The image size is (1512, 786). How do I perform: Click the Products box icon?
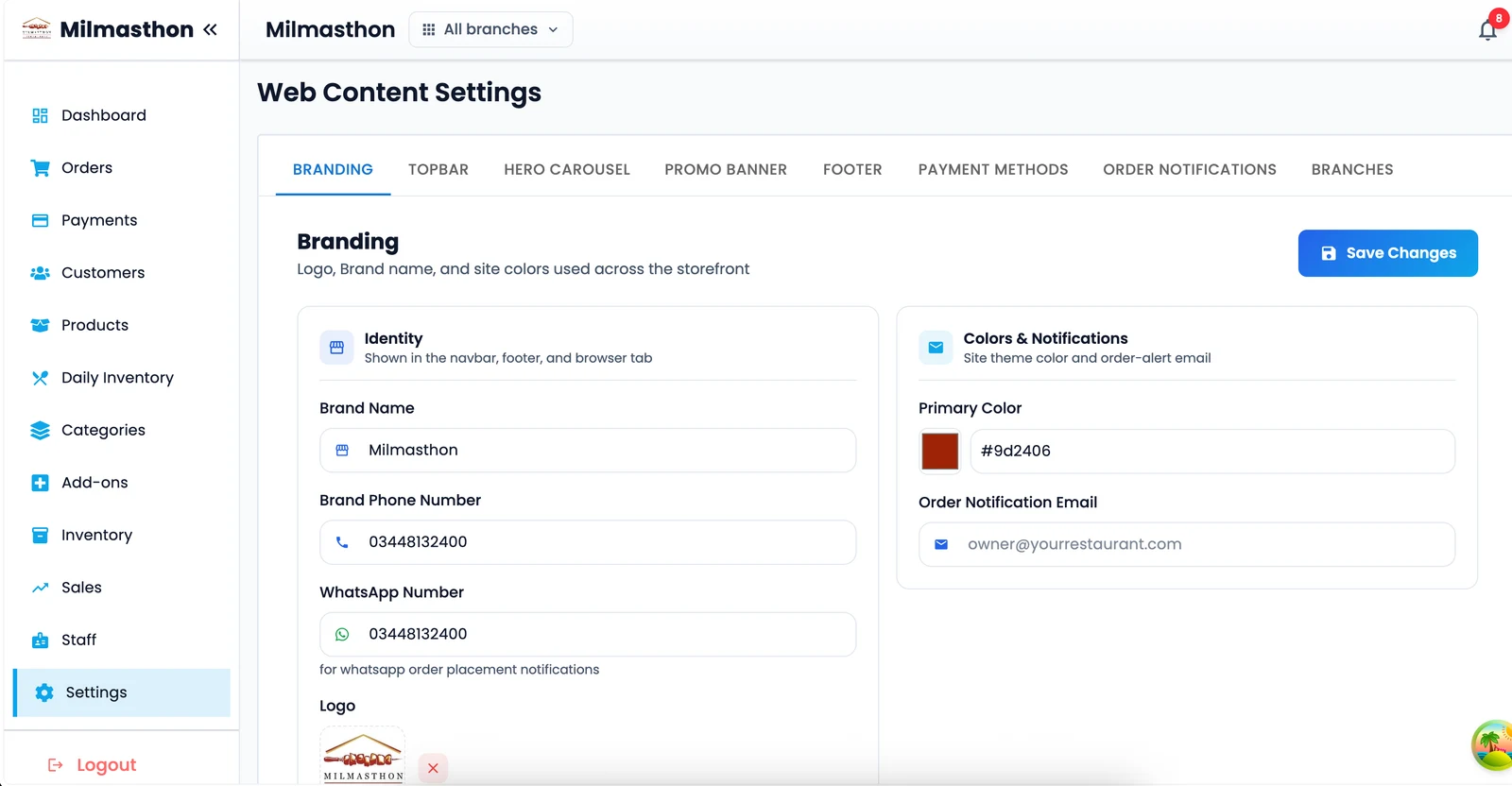(x=40, y=325)
